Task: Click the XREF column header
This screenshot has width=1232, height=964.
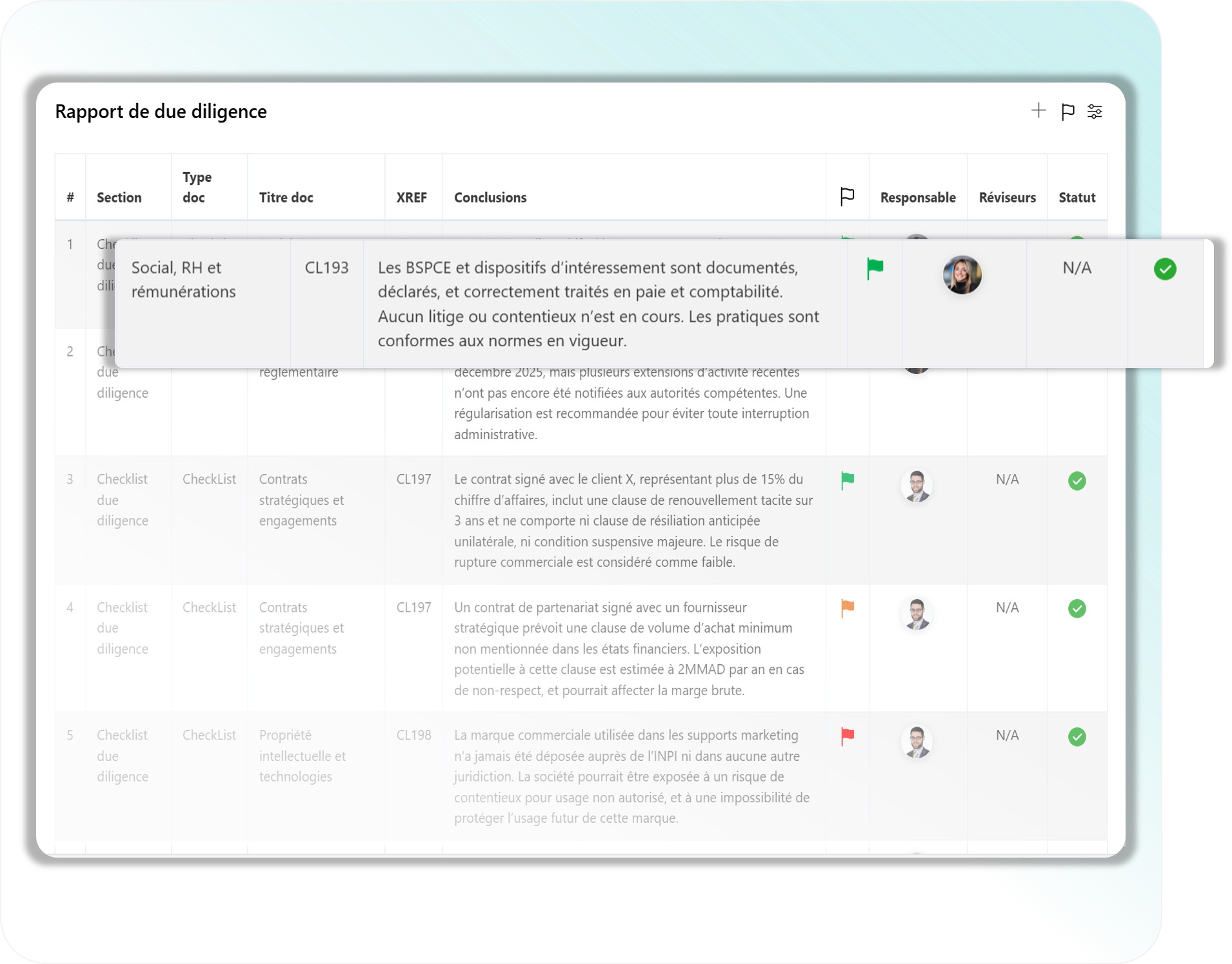Action: (x=412, y=197)
